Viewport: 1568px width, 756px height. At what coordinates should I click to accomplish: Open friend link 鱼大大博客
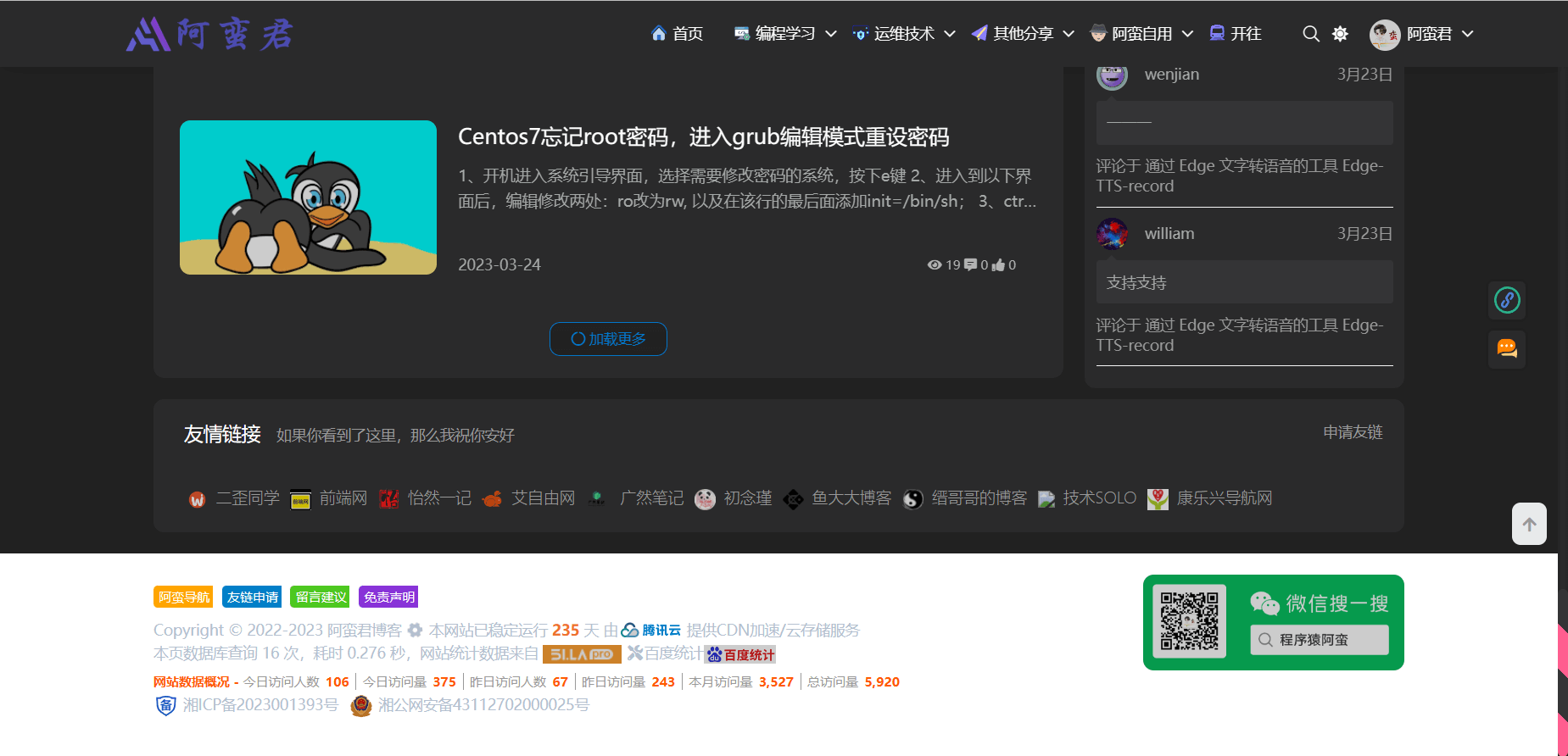(851, 498)
